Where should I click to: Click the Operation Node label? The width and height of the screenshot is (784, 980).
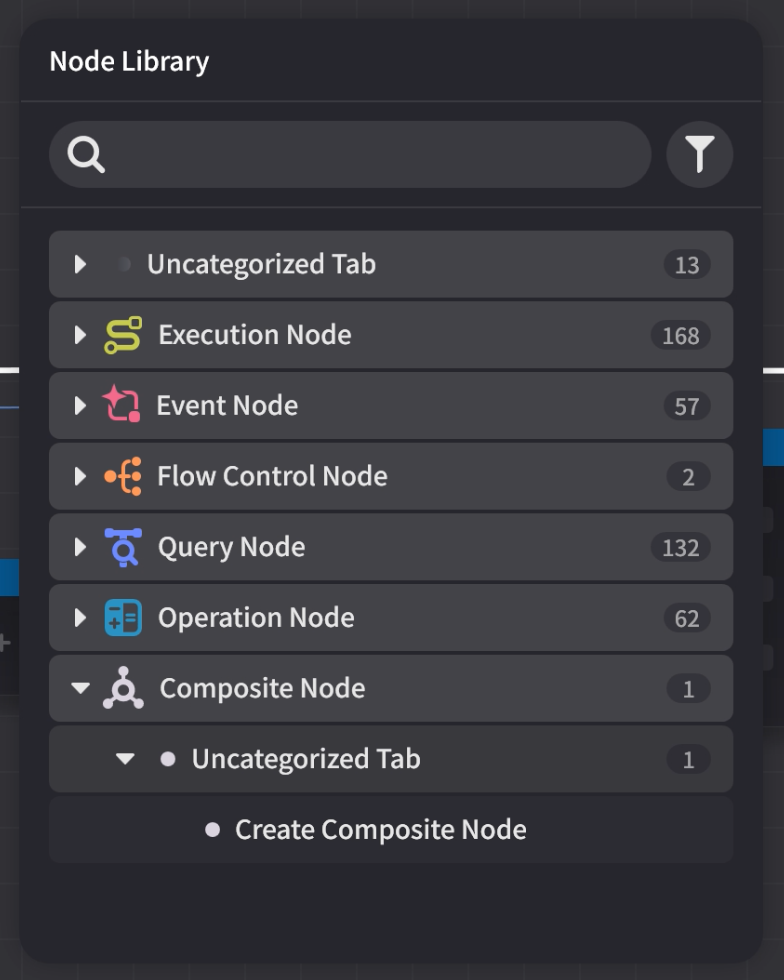pos(256,618)
